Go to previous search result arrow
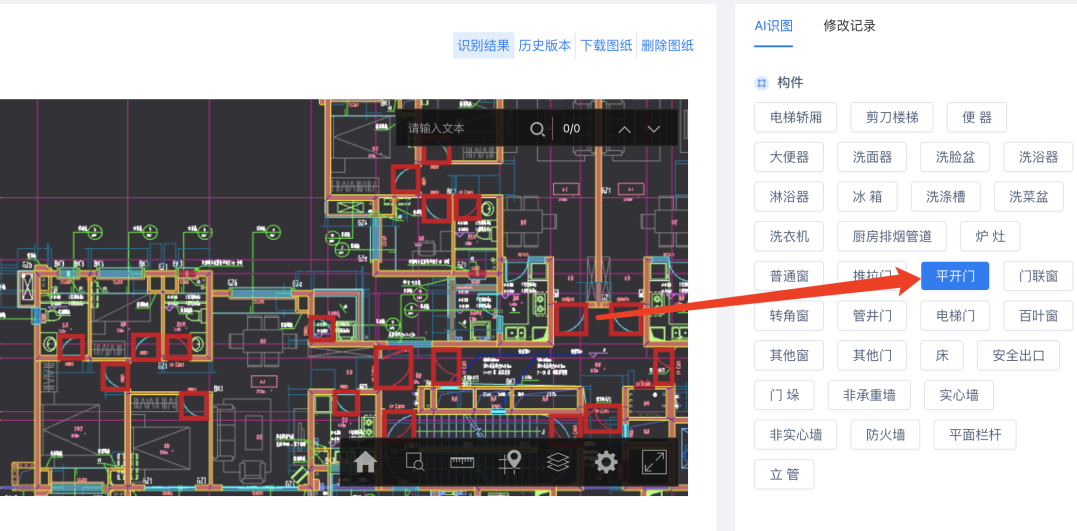Screen dimensions: 1077x531 click(x=625, y=129)
